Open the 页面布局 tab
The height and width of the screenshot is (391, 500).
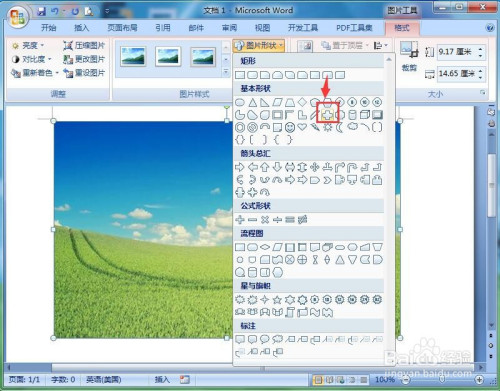pos(122,28)
